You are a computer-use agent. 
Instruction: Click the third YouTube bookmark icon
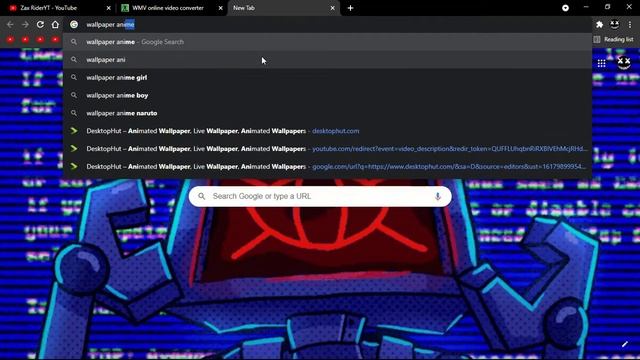pyautogui.click(x=40, y=39)
